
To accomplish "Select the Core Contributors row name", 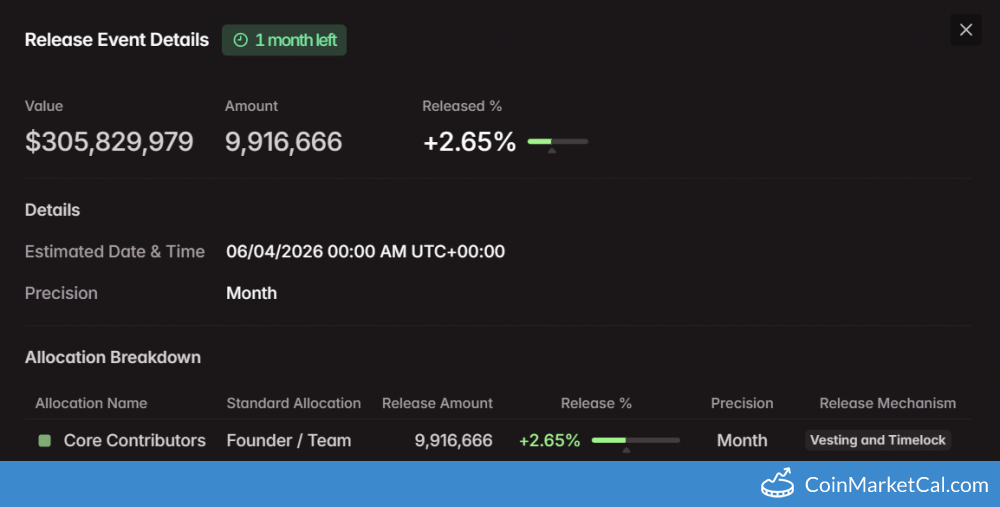I will tap(134, 440).
